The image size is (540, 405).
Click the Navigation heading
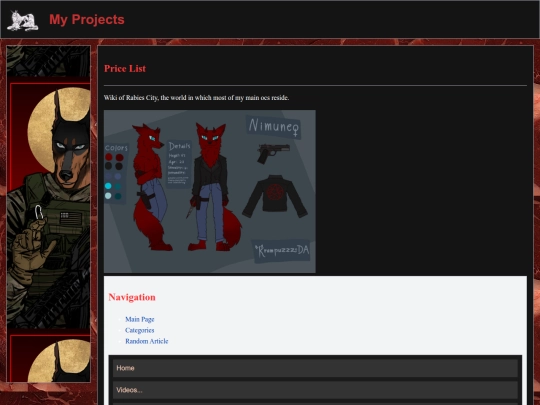(132, 297)
